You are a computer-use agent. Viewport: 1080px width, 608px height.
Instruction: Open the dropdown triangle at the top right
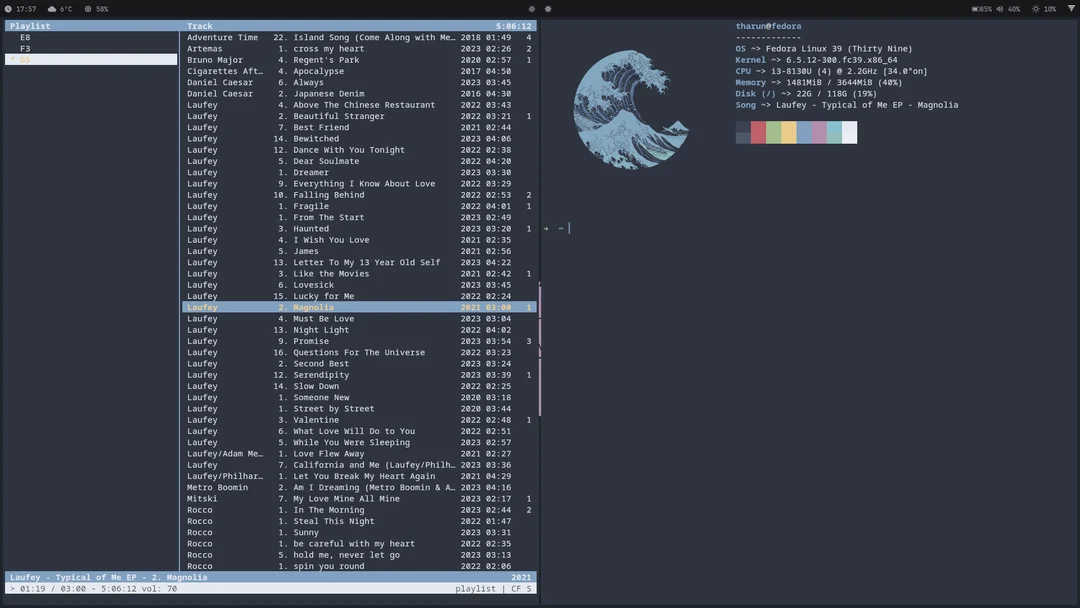(x=1072, y=7)
